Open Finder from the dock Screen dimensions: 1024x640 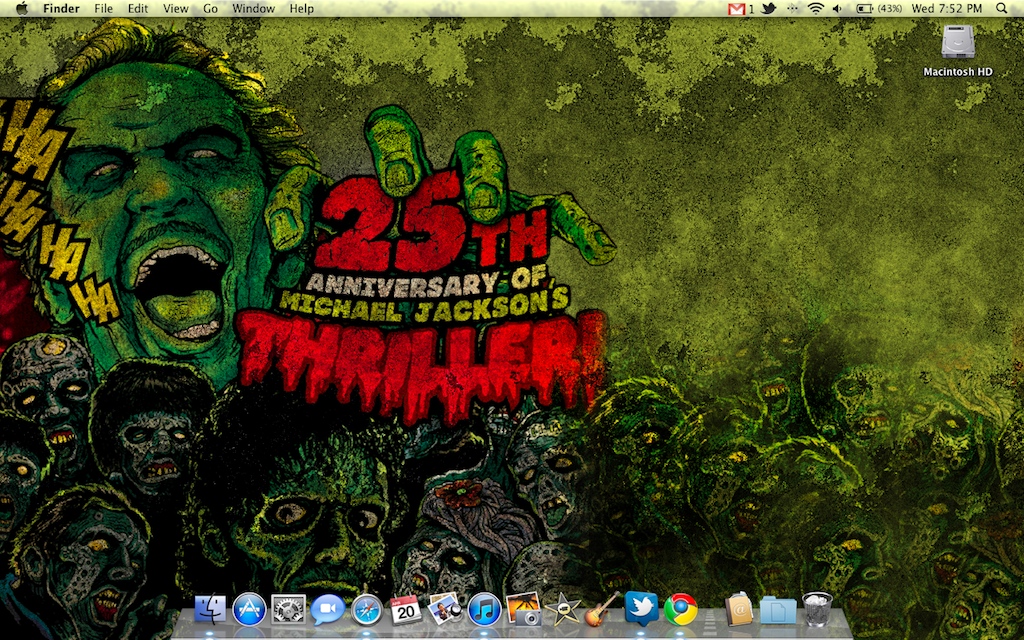click(210, 609)
